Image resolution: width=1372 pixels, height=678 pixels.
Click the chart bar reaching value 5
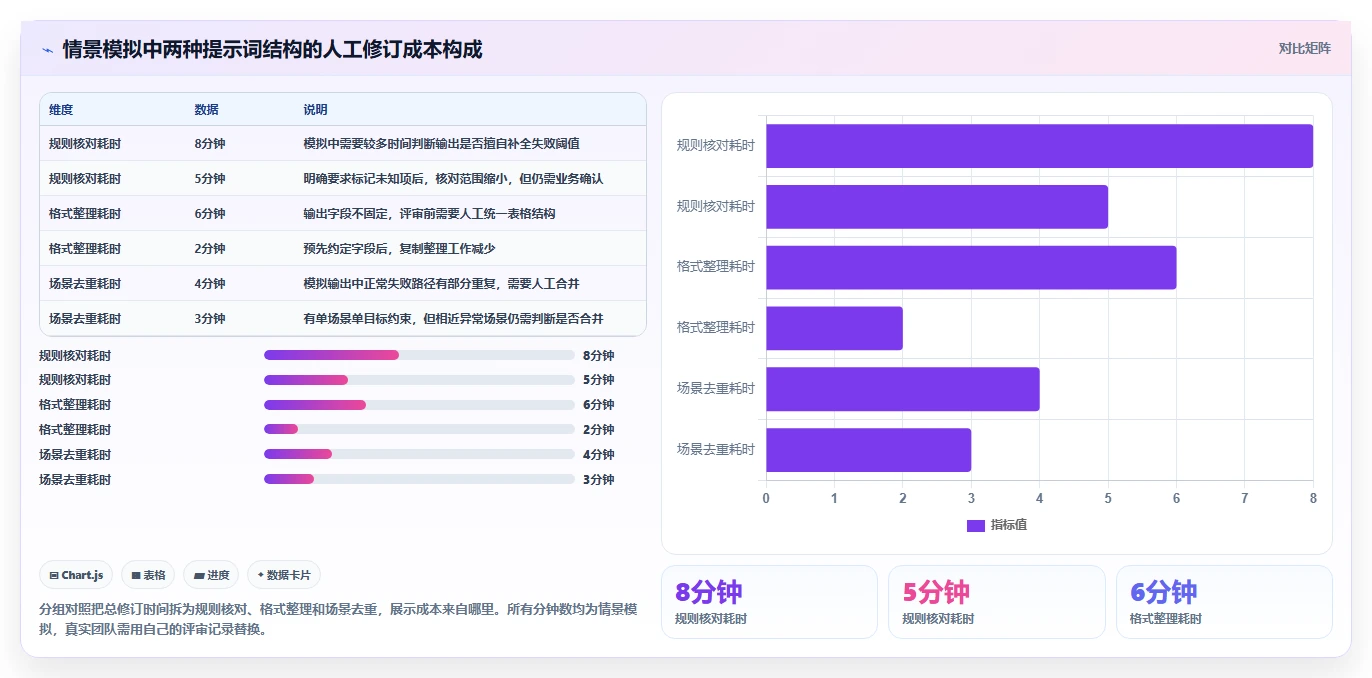937,206
